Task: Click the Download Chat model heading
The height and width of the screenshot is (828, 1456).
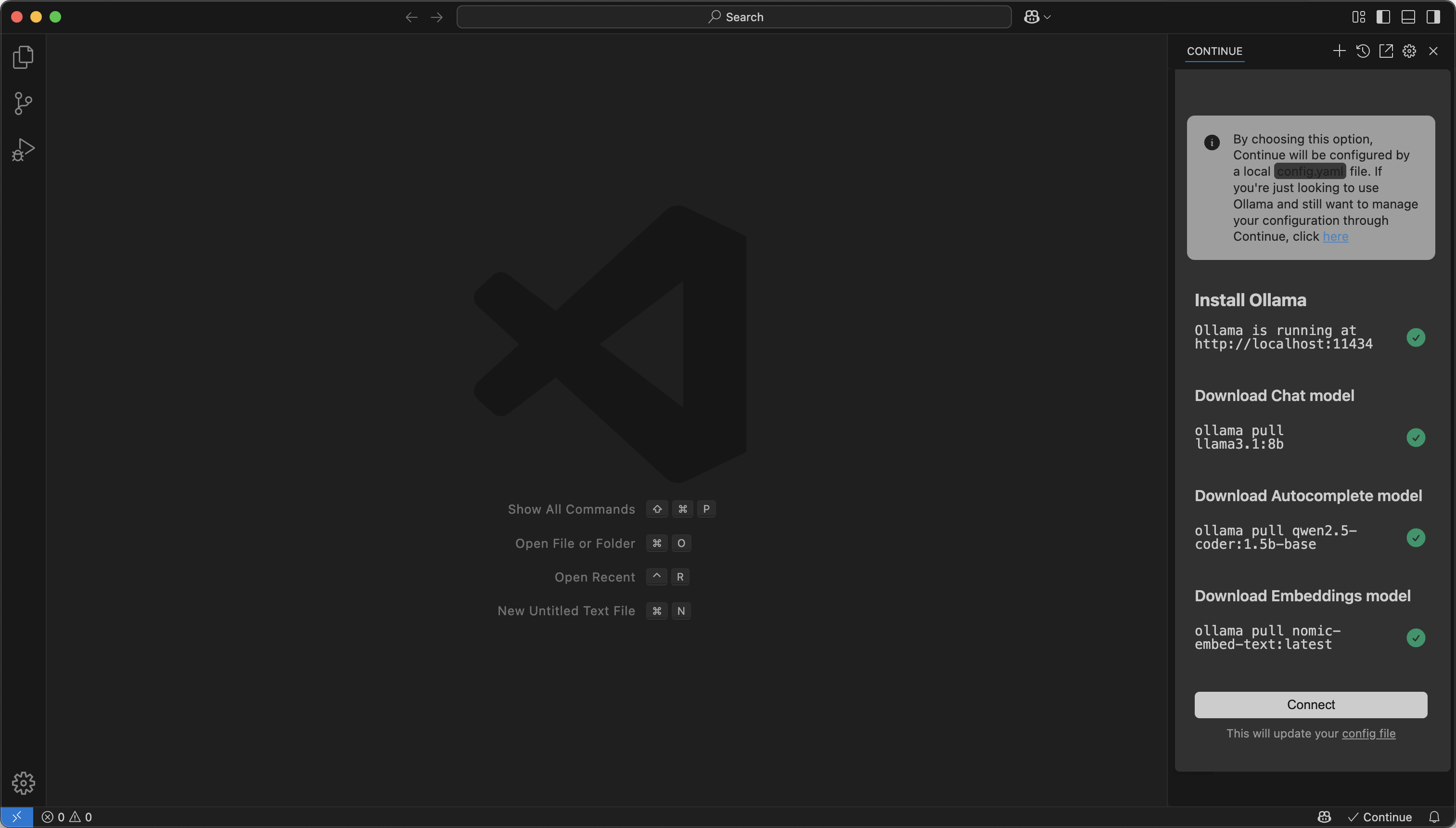Action: [x=1274, y=396]
